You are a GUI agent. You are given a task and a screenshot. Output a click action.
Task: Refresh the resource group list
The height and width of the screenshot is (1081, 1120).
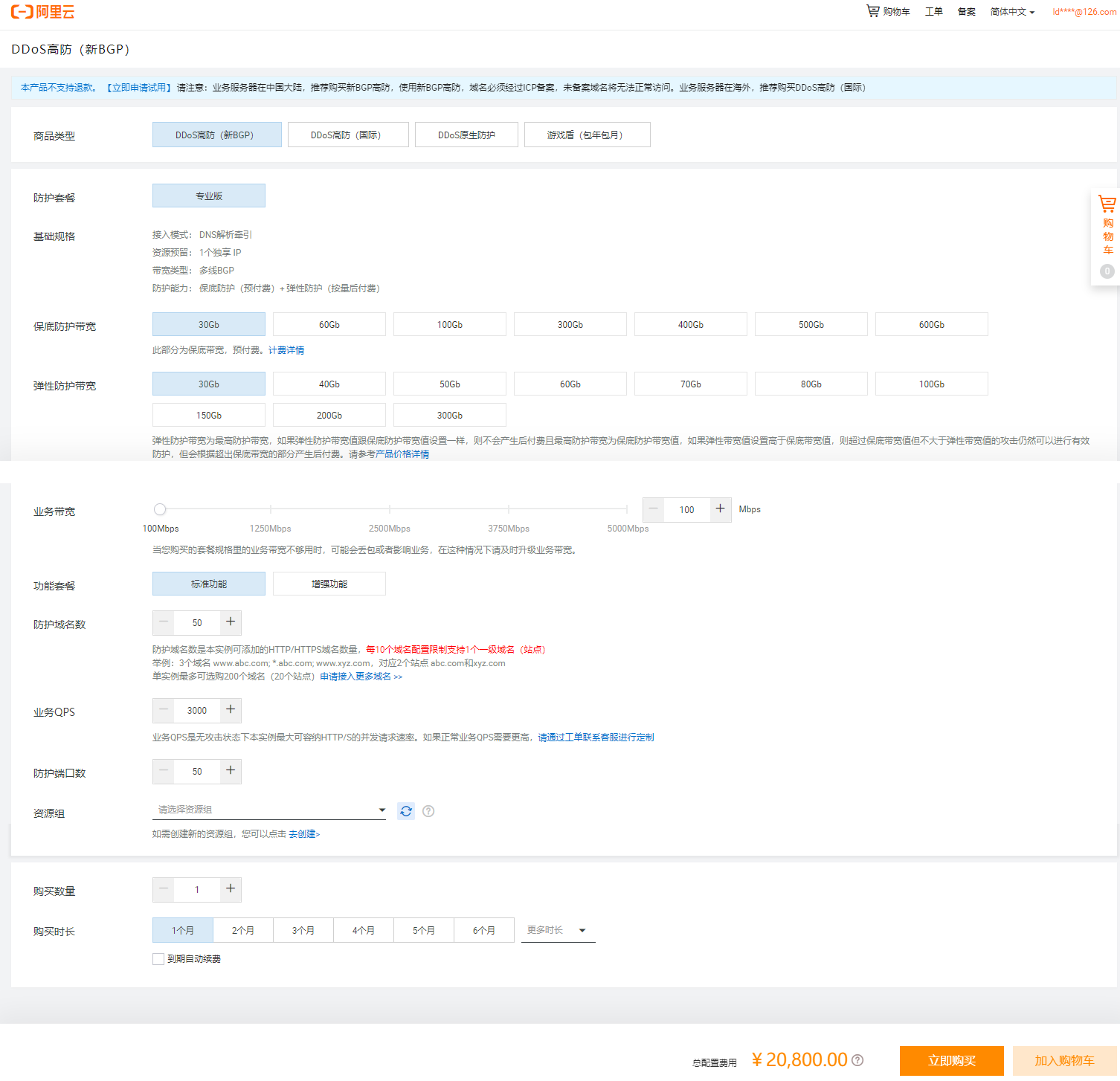[405, 811]
